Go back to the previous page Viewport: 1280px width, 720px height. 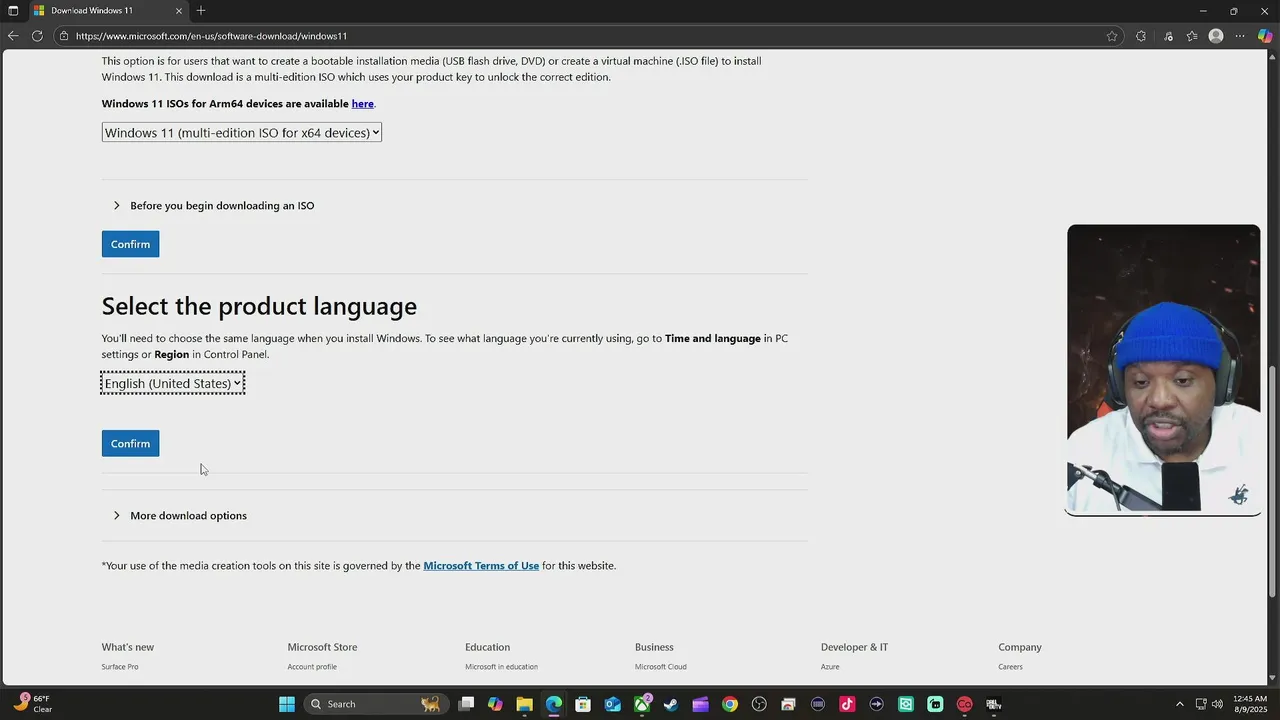point(13,36)
